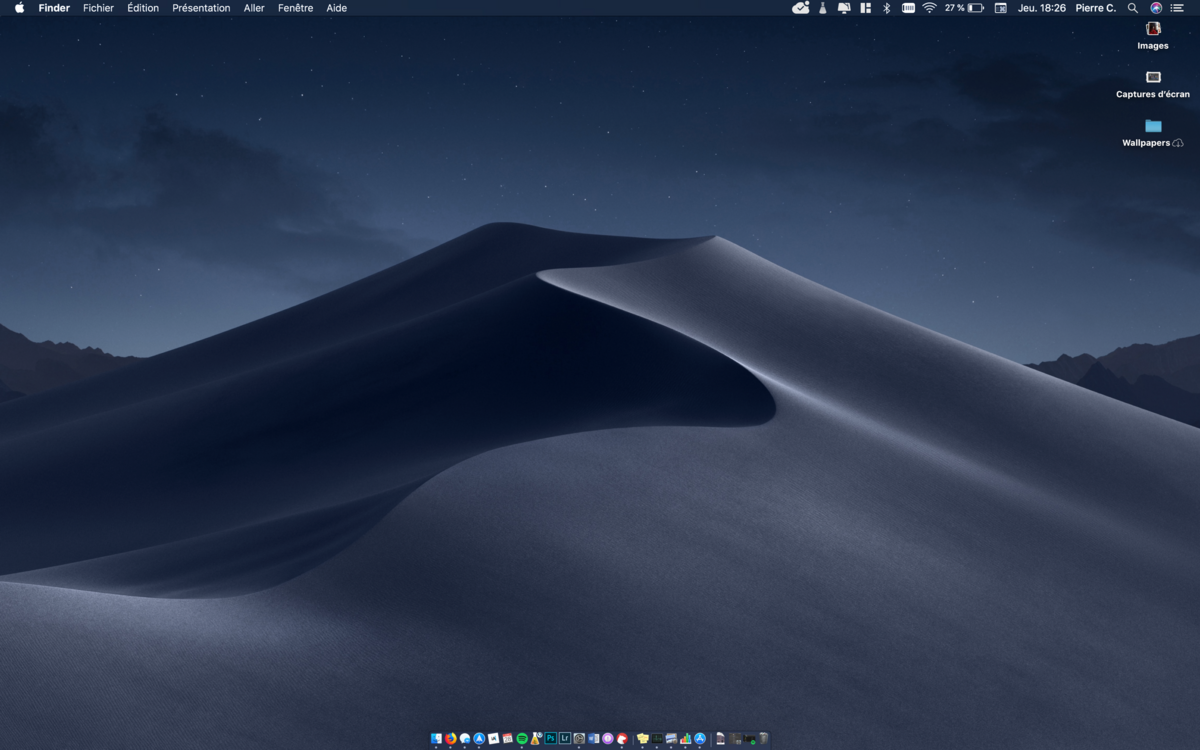The height and width of the screenshot is (750, 1200).
Task: Open the Aller menu
Action: coord(254,8)
